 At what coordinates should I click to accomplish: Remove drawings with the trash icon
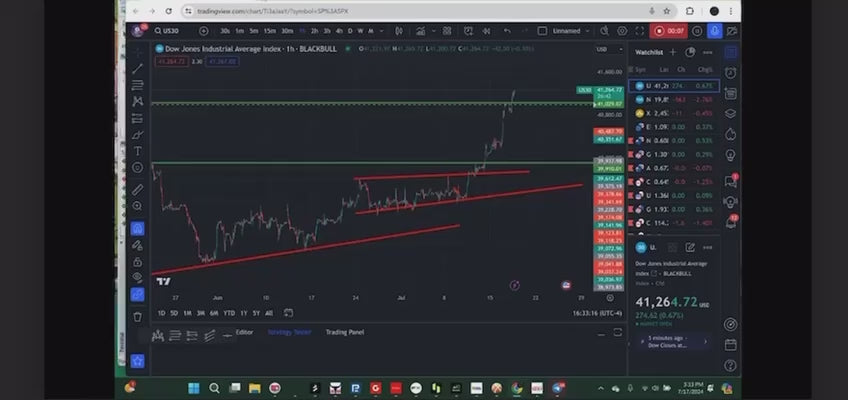[137, 317]
